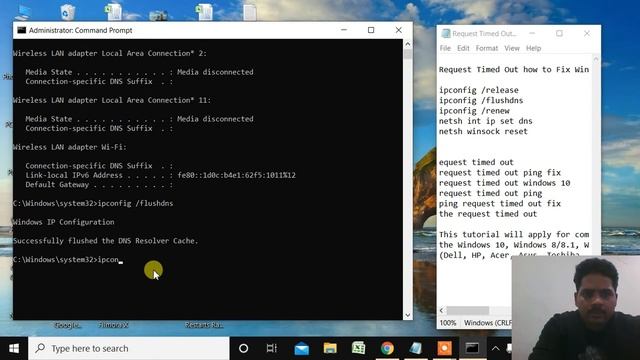Open the orange app on taskbar
This screenshot has height=360, width=640.
444,348
